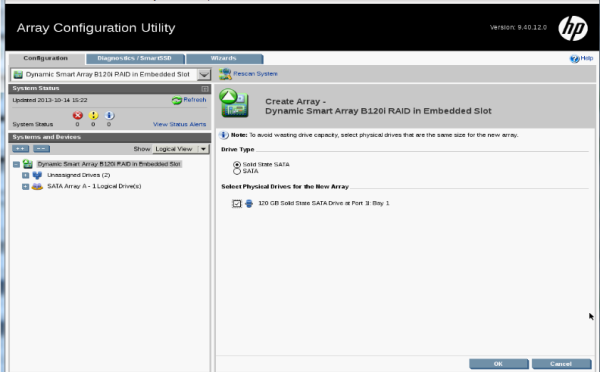Click the Cancel button

point(561,364)
